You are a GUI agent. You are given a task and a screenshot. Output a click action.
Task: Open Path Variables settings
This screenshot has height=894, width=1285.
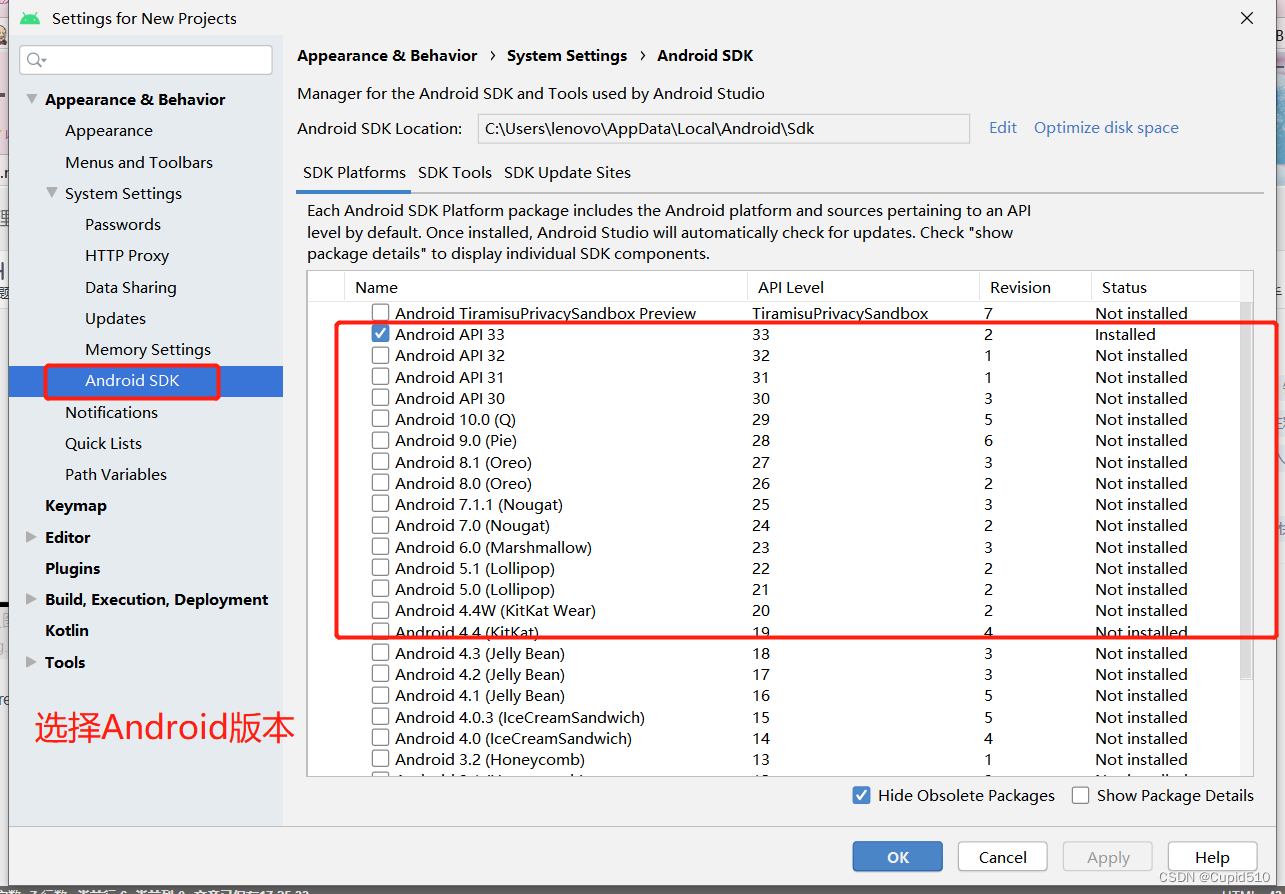pos(116,474)
